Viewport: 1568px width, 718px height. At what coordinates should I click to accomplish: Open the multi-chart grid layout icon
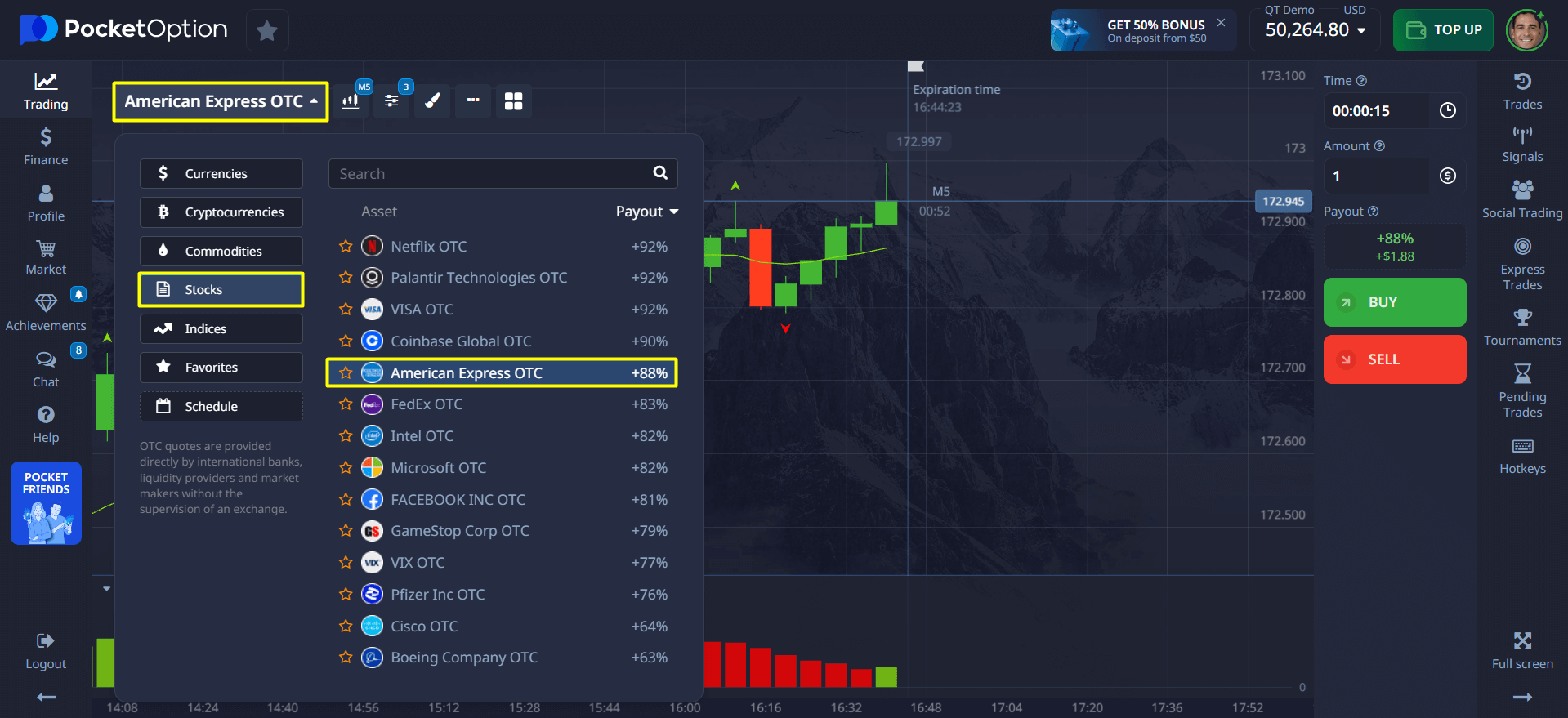(513, 101)
